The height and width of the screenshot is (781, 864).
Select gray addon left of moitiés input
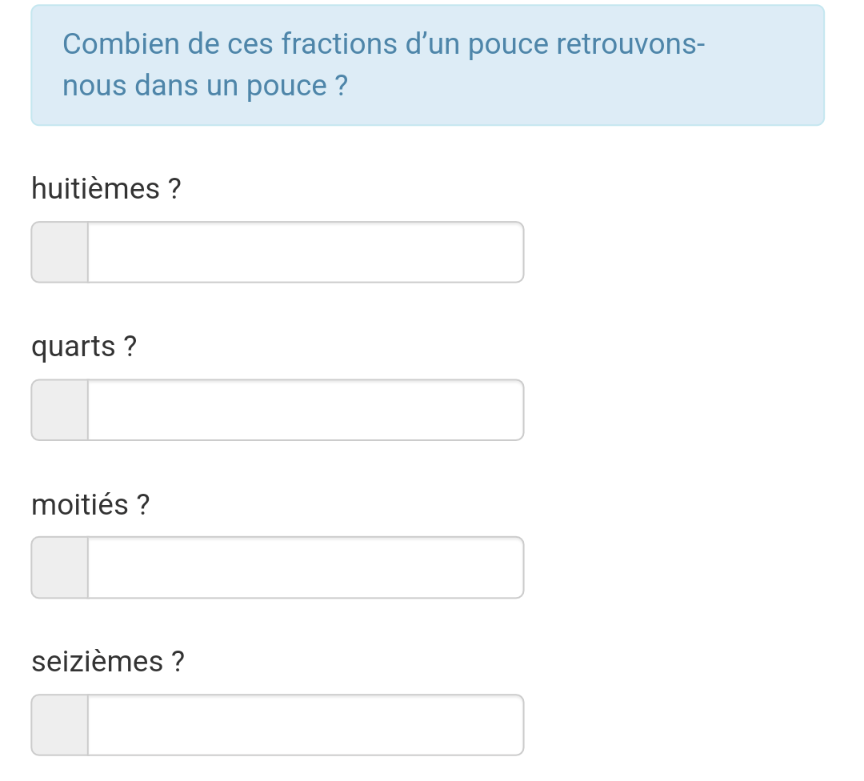60,568
